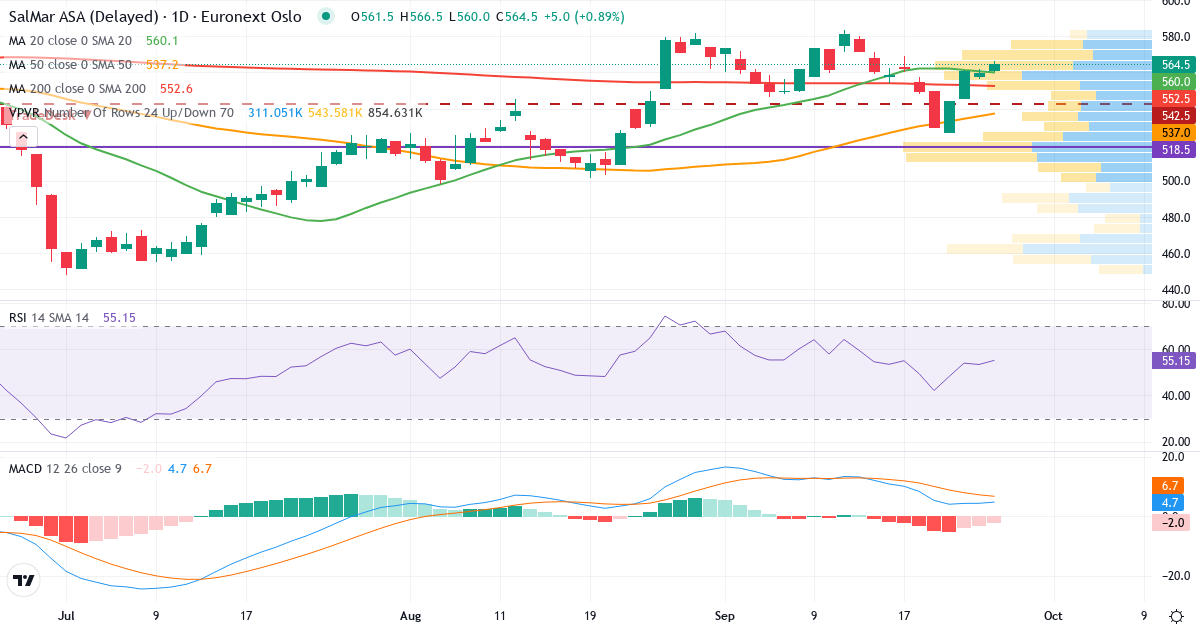Click the 564.5 current price label
Image resolution: width=1200 pixels, height=630 pixels.
click(x=1176, y=65)
